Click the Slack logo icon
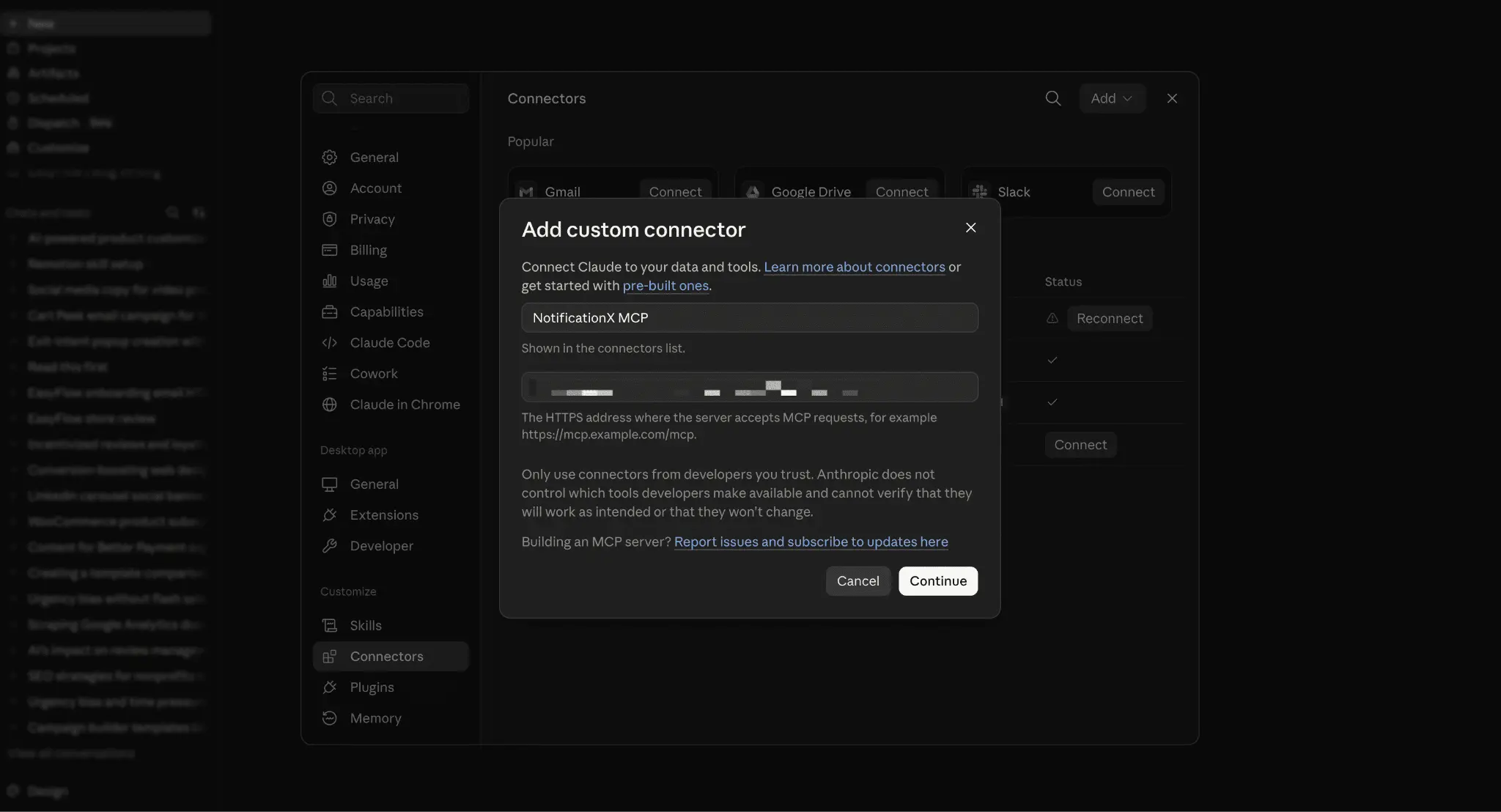This screenshot has width=1501, height=812. (x=980, y=191)
